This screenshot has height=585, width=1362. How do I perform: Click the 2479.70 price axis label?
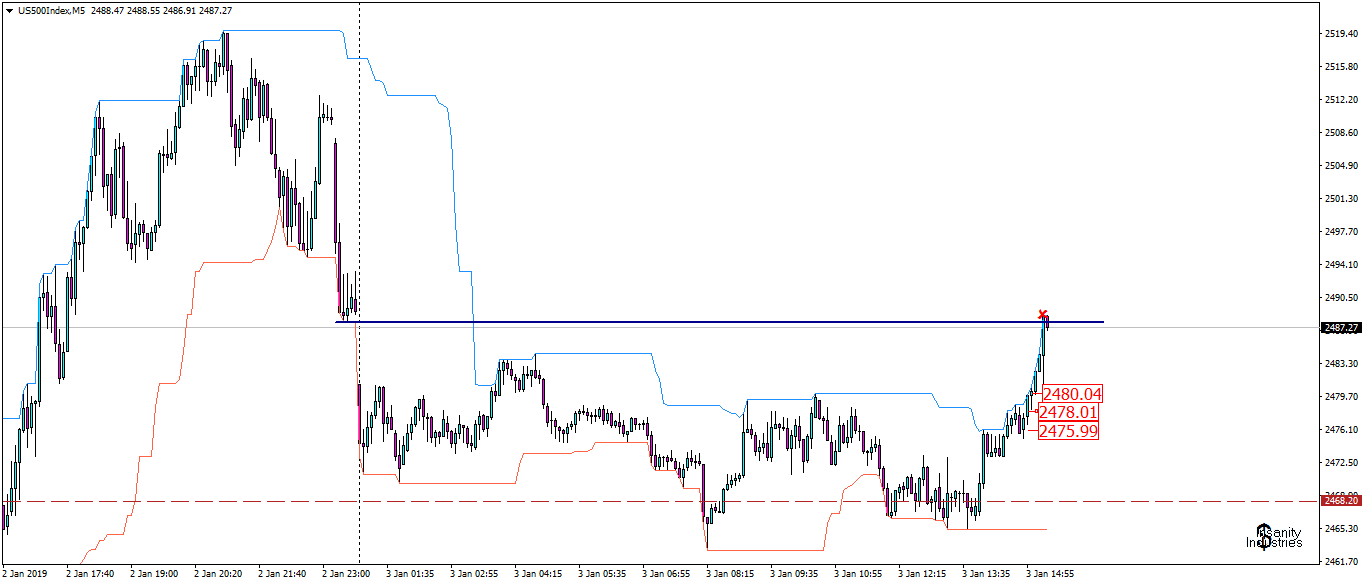click(1339, 396)
